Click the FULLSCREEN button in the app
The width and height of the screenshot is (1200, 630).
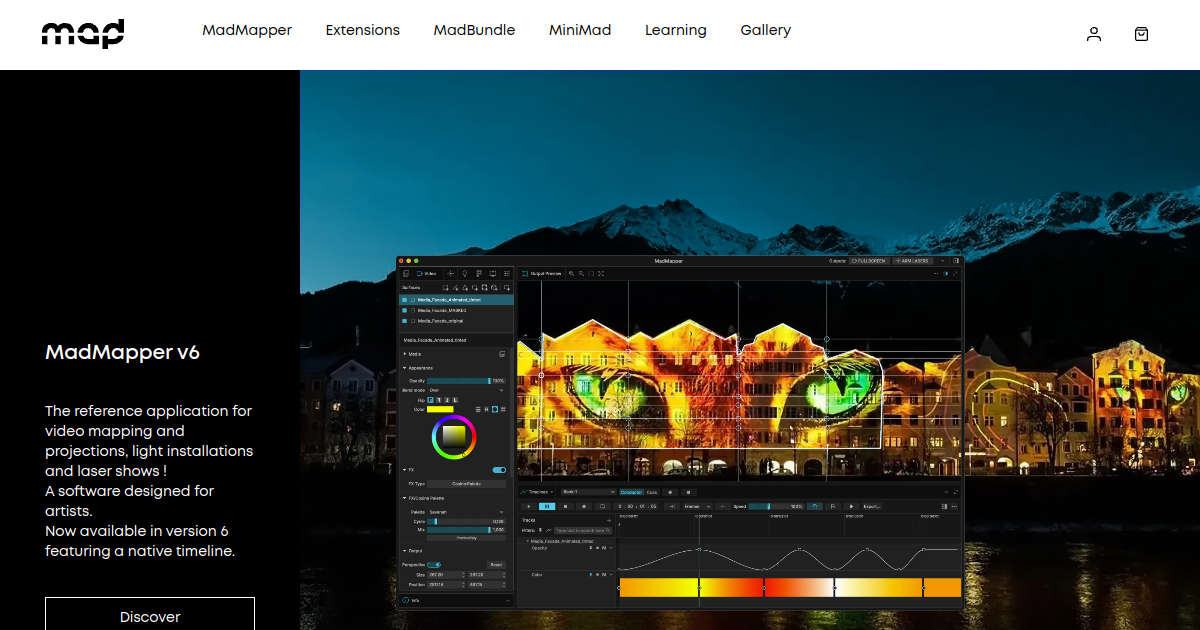pyautogui.click(x=869, y=261)
